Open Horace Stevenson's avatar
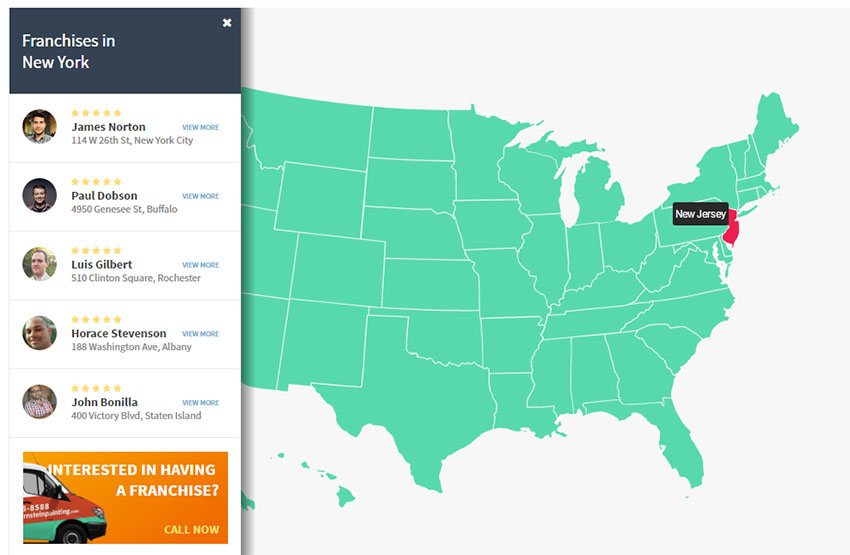 40,333
